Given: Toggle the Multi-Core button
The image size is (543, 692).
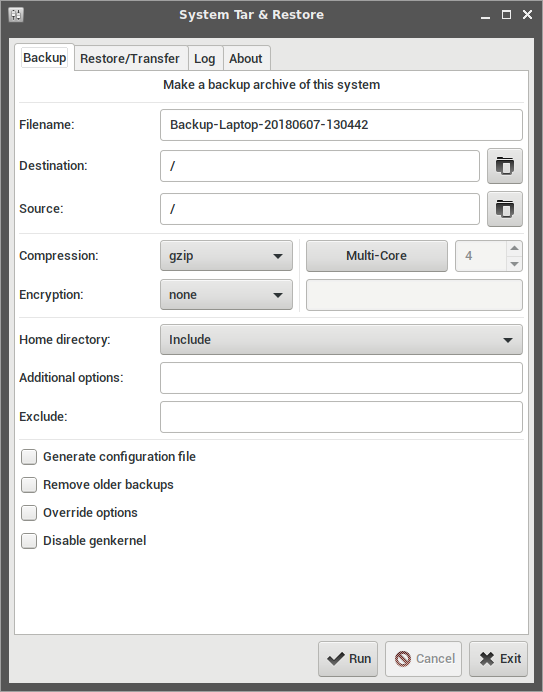Looking at the screenshot, I should 377,256.
